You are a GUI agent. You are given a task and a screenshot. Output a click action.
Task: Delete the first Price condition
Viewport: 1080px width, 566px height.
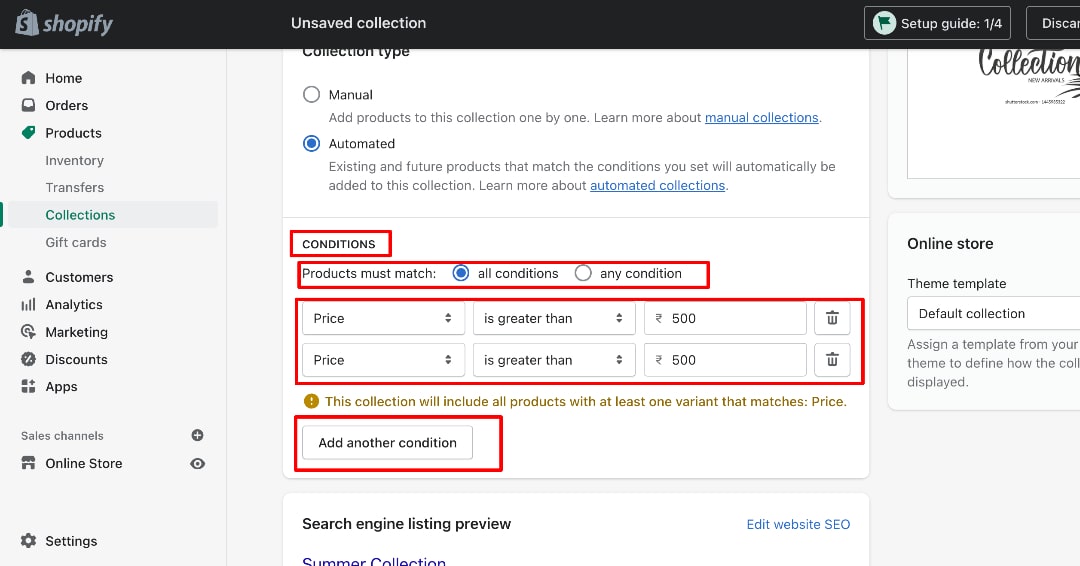(832, 318)
